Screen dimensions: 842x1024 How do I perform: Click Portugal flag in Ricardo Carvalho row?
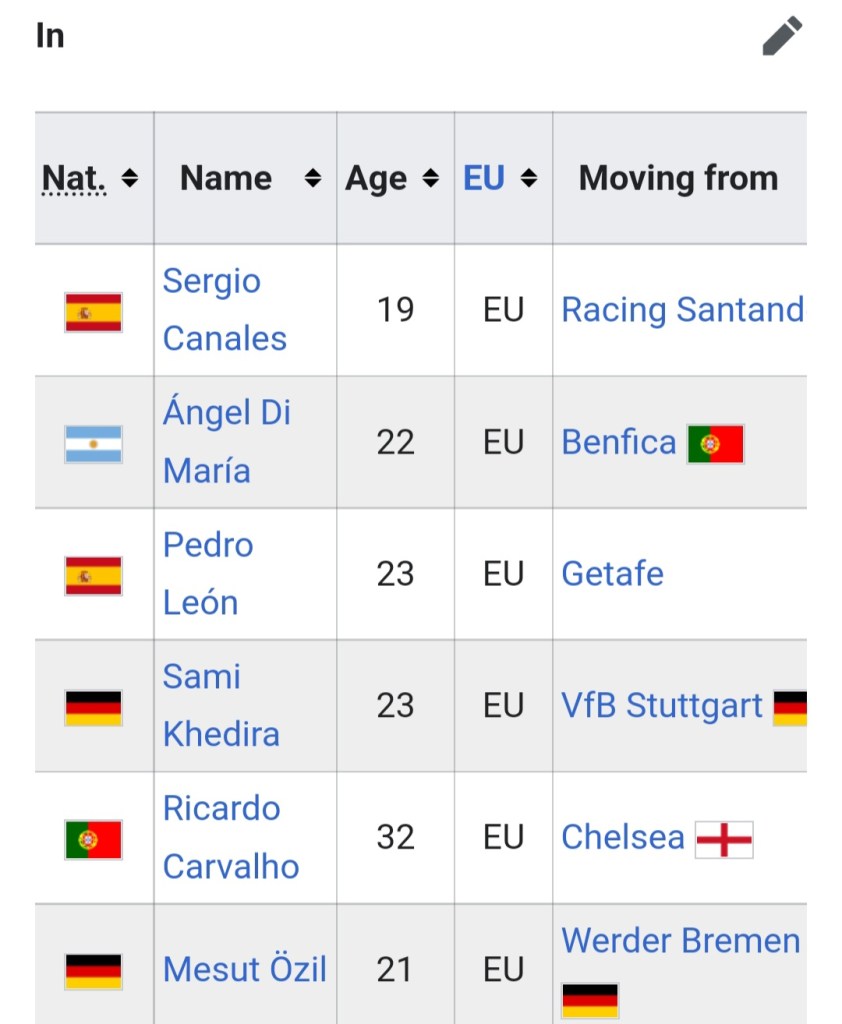[x=94, y=840]
